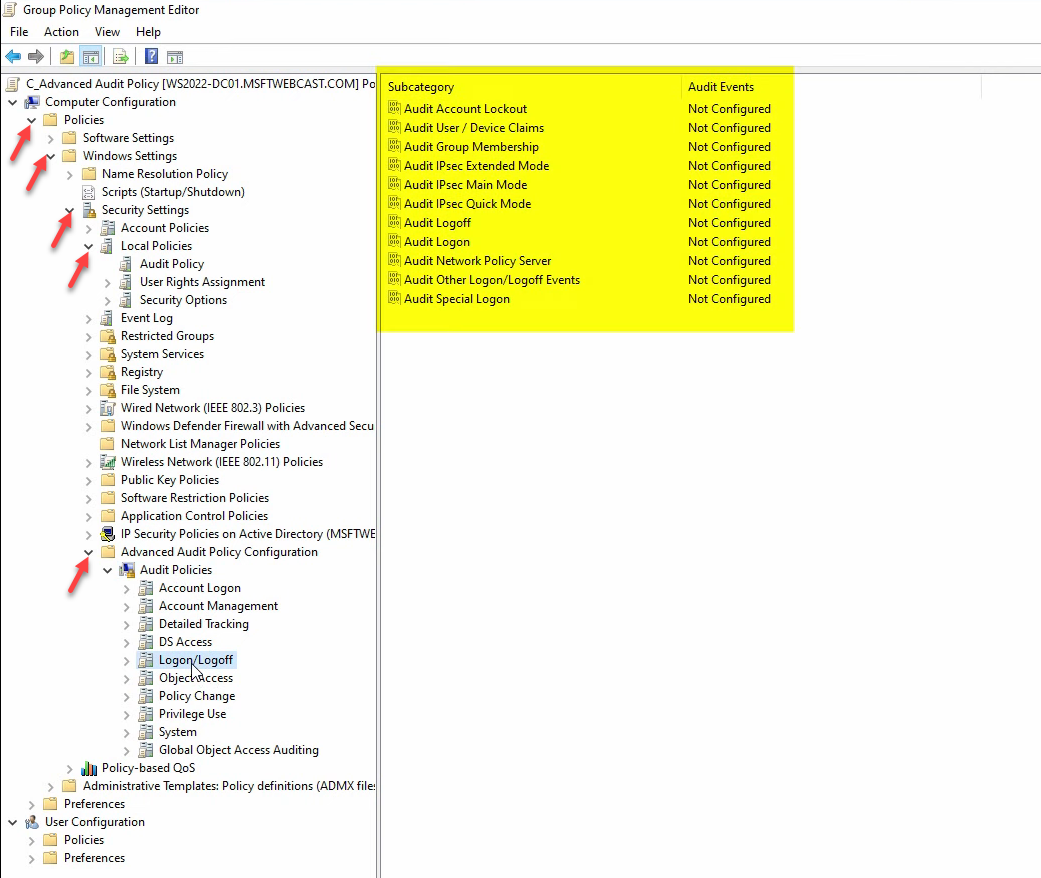The height and width of the screenshot is (878, 1041).
Task: Open the Action menu
Action: [x=61, y=32]
